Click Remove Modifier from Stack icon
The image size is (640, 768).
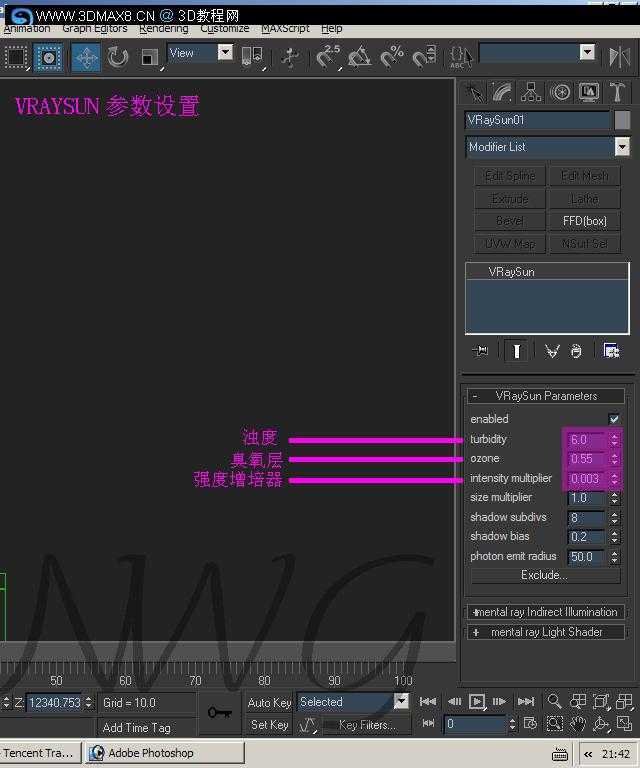576,351
